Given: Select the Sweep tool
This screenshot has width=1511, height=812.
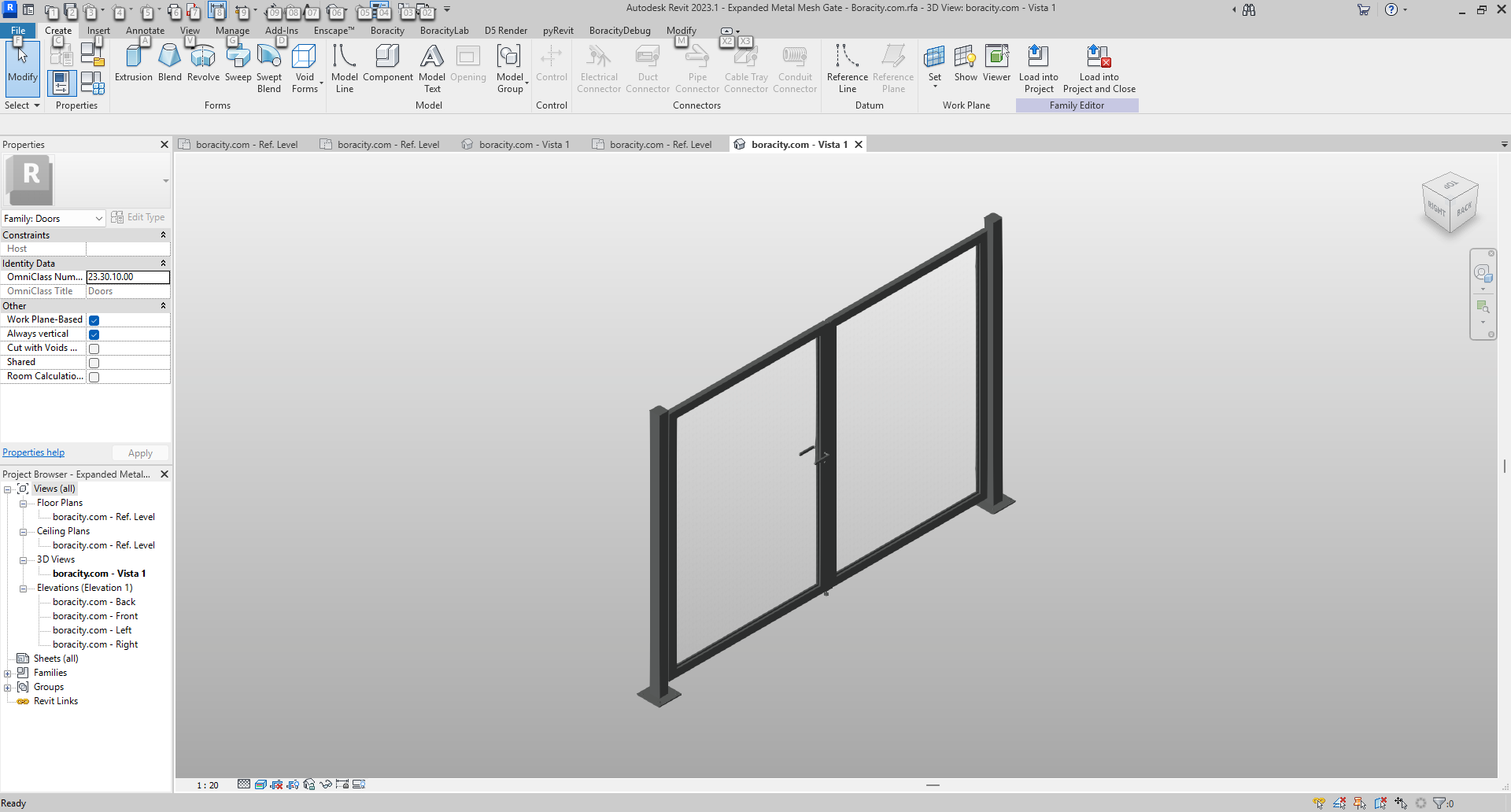Looking at the screenshot, I should (238, 63).
